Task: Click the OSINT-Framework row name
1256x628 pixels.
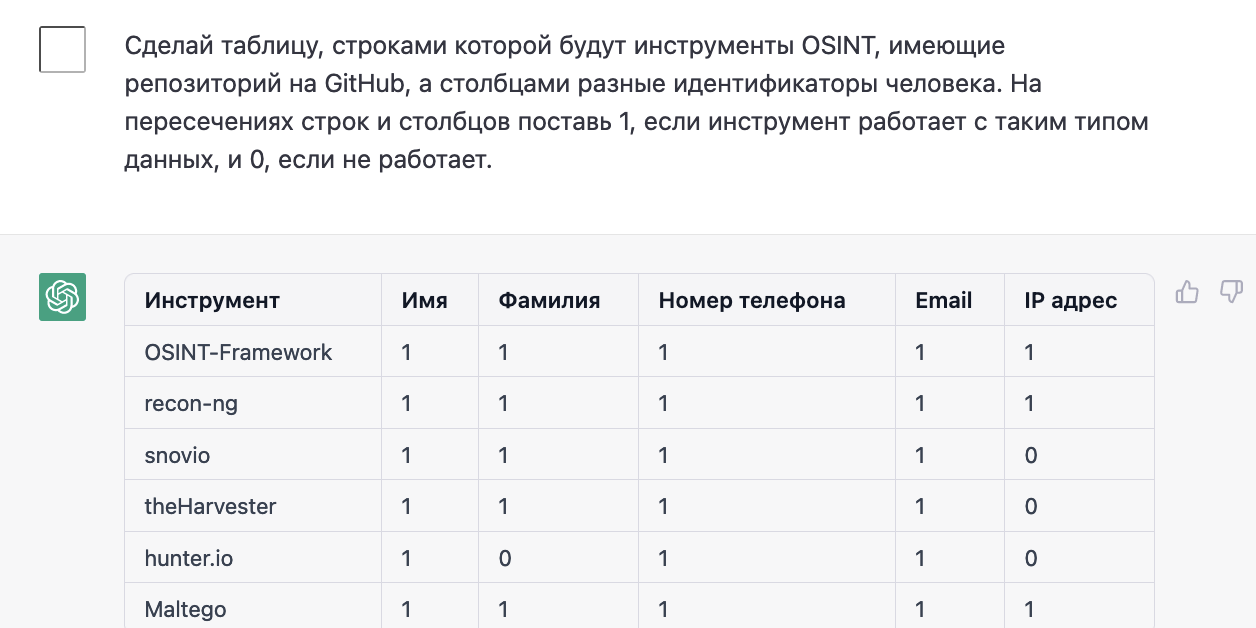Action: [x=238, y=352]
